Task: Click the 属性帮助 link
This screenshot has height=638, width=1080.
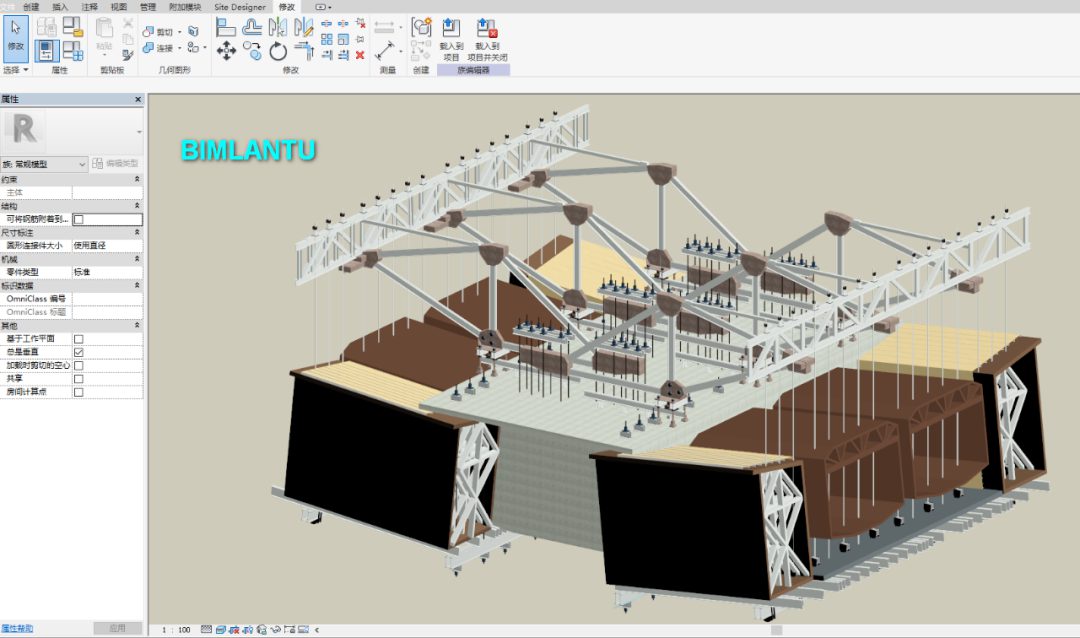Action: (17, 628)
